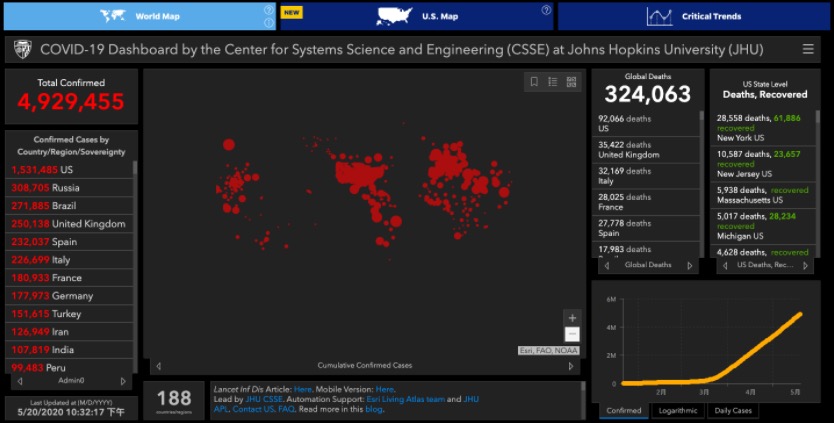Open the hamburger menu in the header
The width and height of the screenshot is (834, 423).
(x=808, y=49)
